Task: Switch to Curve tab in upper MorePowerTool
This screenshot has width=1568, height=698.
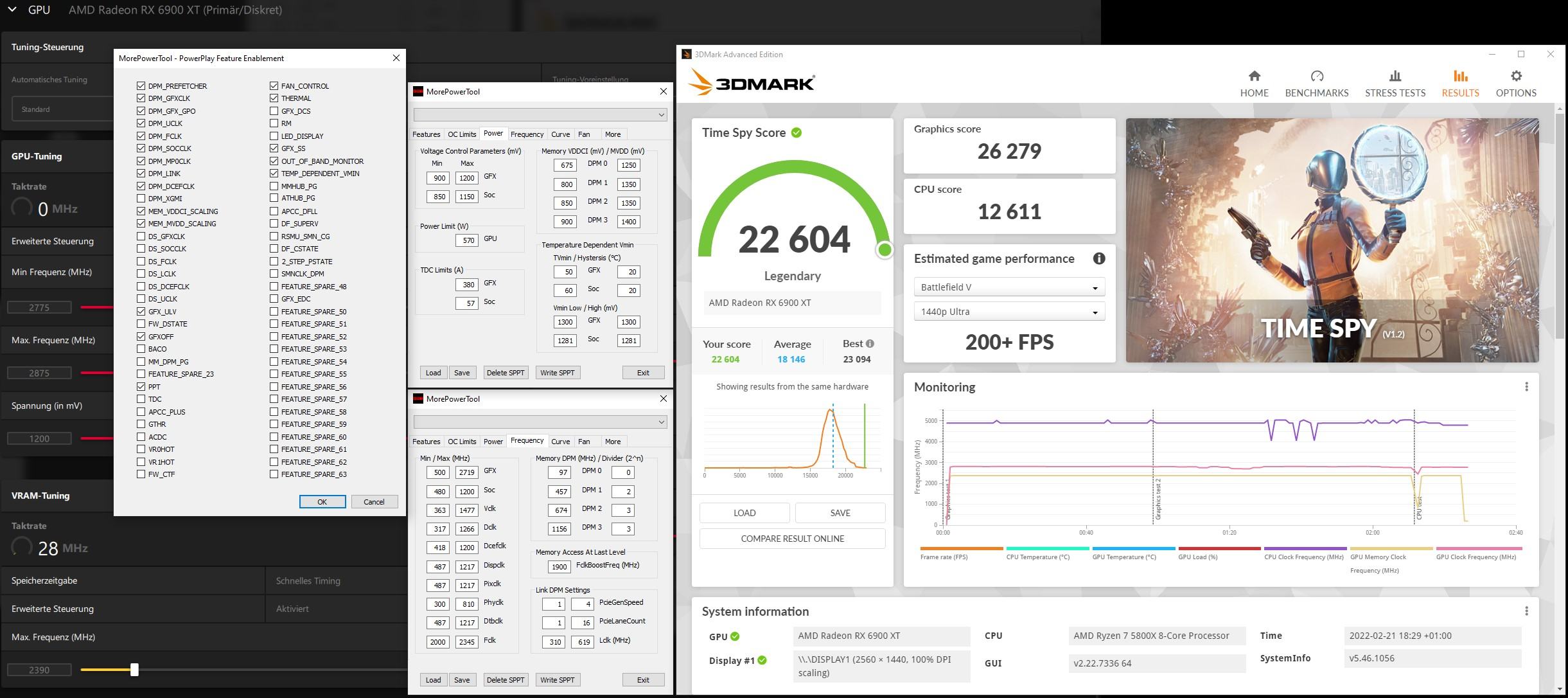Action: click(560, 134)
